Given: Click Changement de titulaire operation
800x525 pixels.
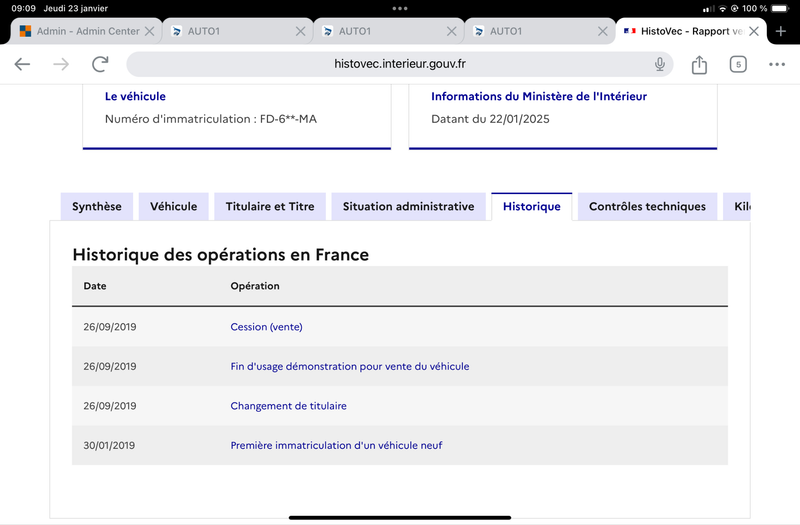Looking at the screenshot, I should click(288, 406).
